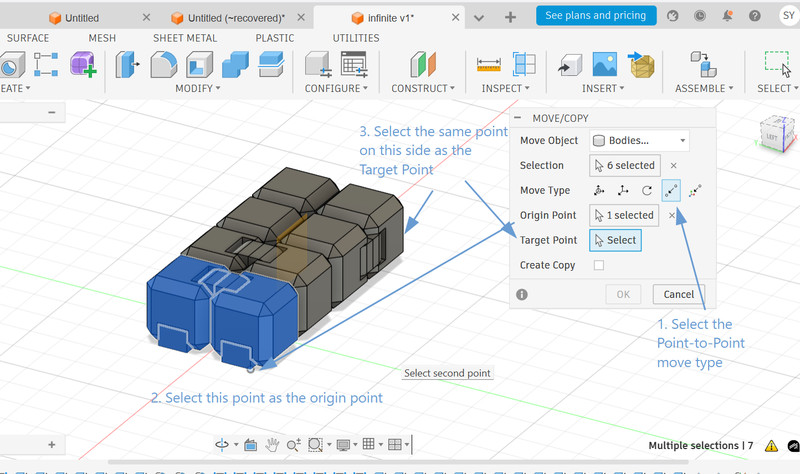Select the Point to Point move type
The width and height of the screenshot is (800, 474).
tap(671, 190)
